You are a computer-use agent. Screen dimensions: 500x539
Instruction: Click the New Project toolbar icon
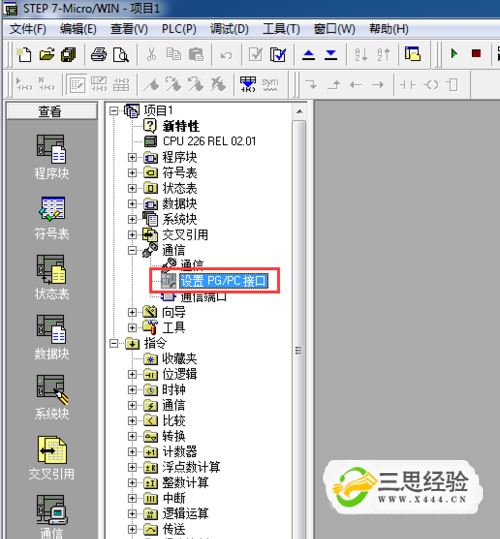click(x=24, y=54)
